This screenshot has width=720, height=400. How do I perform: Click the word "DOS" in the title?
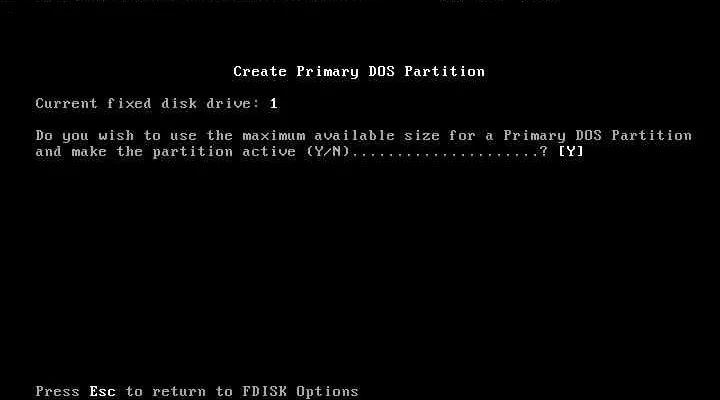click(382, 72)
